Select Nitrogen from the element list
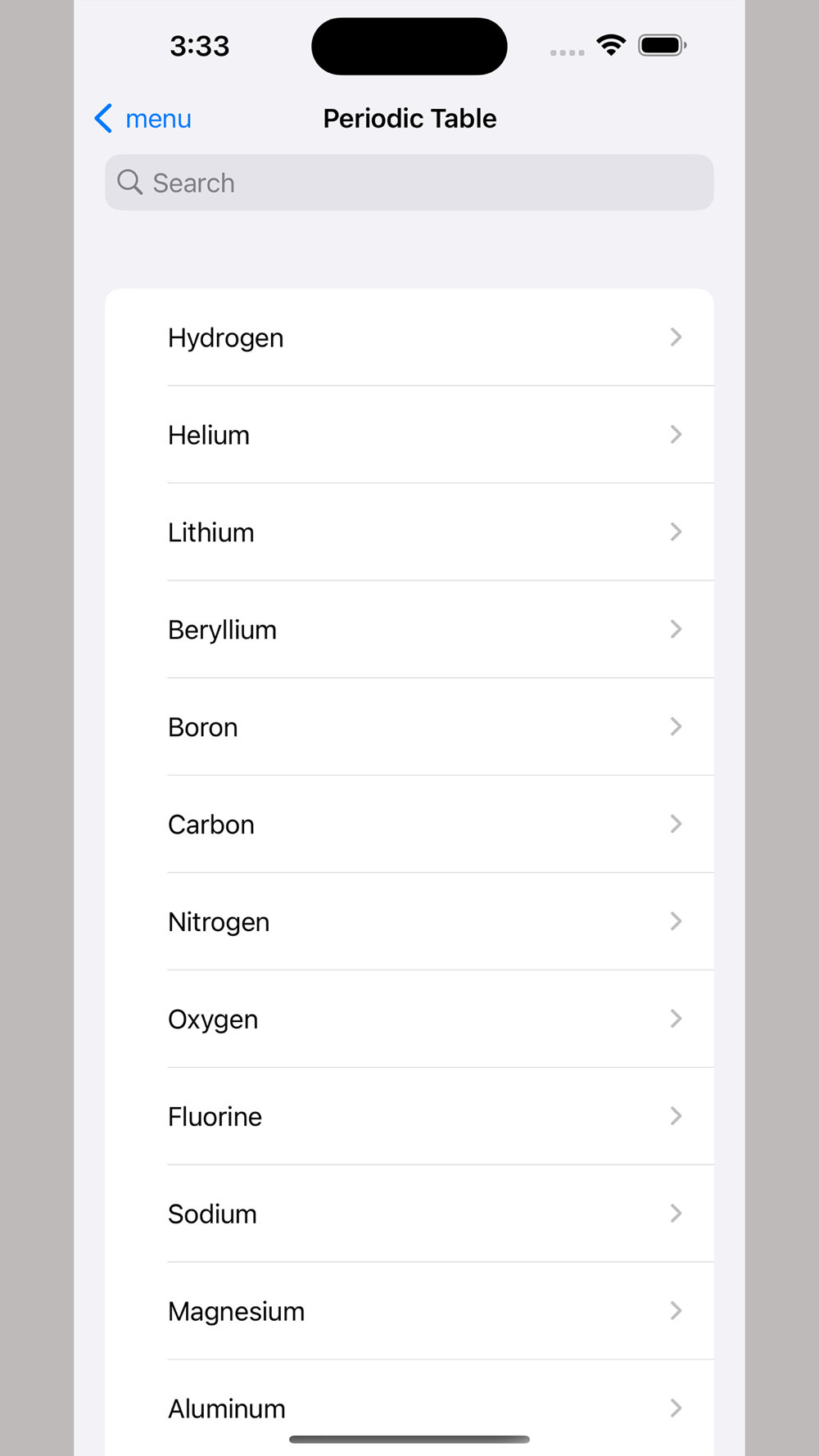The image size is (819, 1456). point(409,921)
